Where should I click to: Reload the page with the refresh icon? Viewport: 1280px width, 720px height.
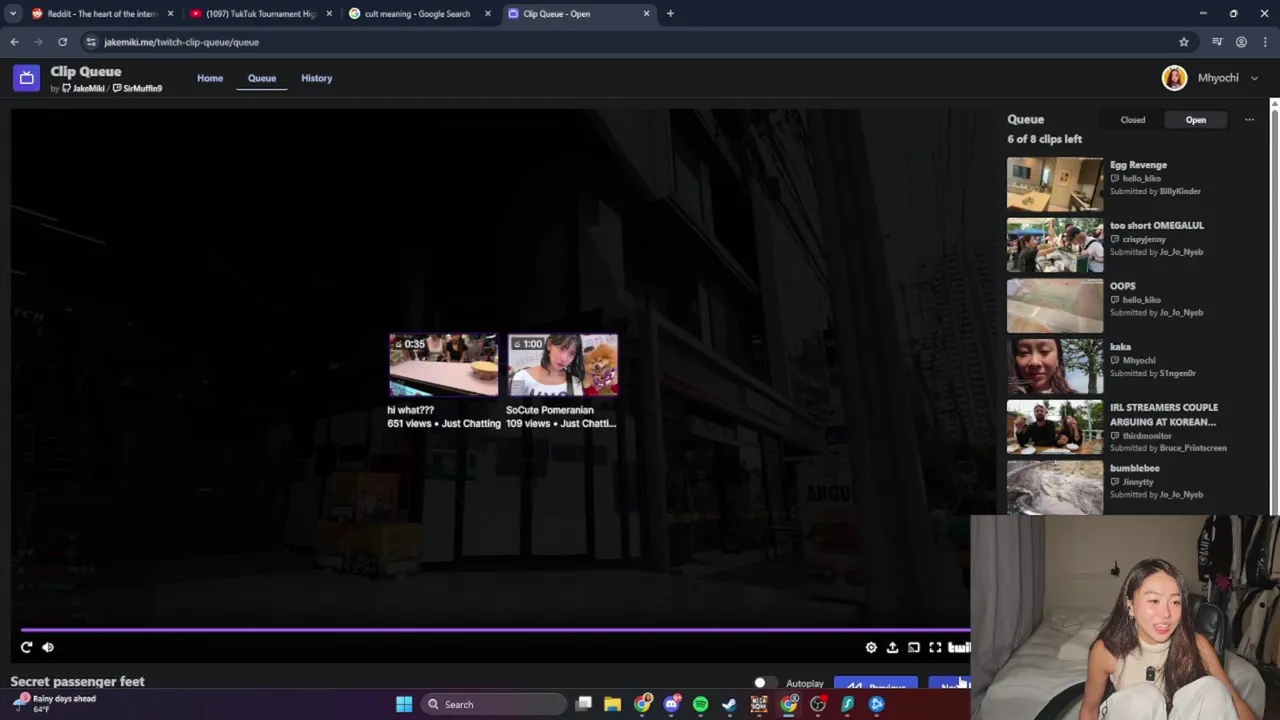62,42
